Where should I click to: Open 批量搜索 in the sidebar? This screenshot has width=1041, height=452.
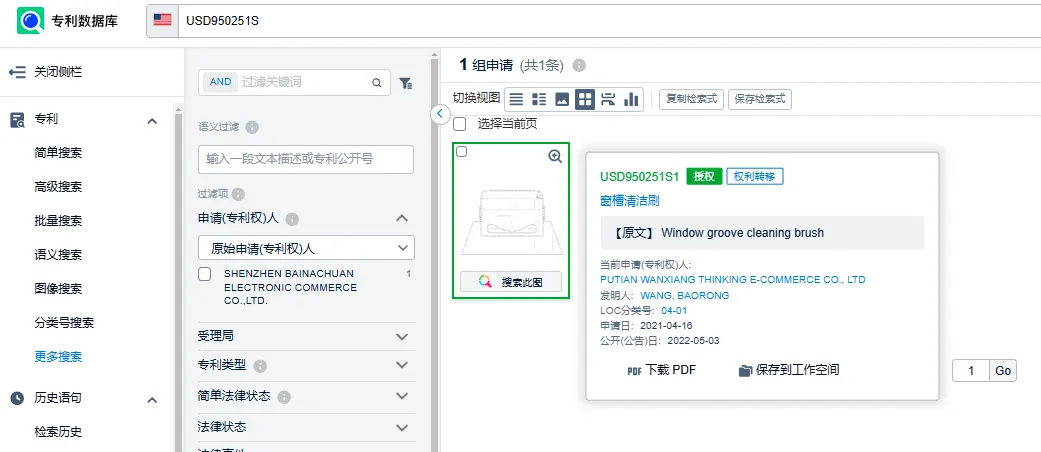tap(58, 221)
